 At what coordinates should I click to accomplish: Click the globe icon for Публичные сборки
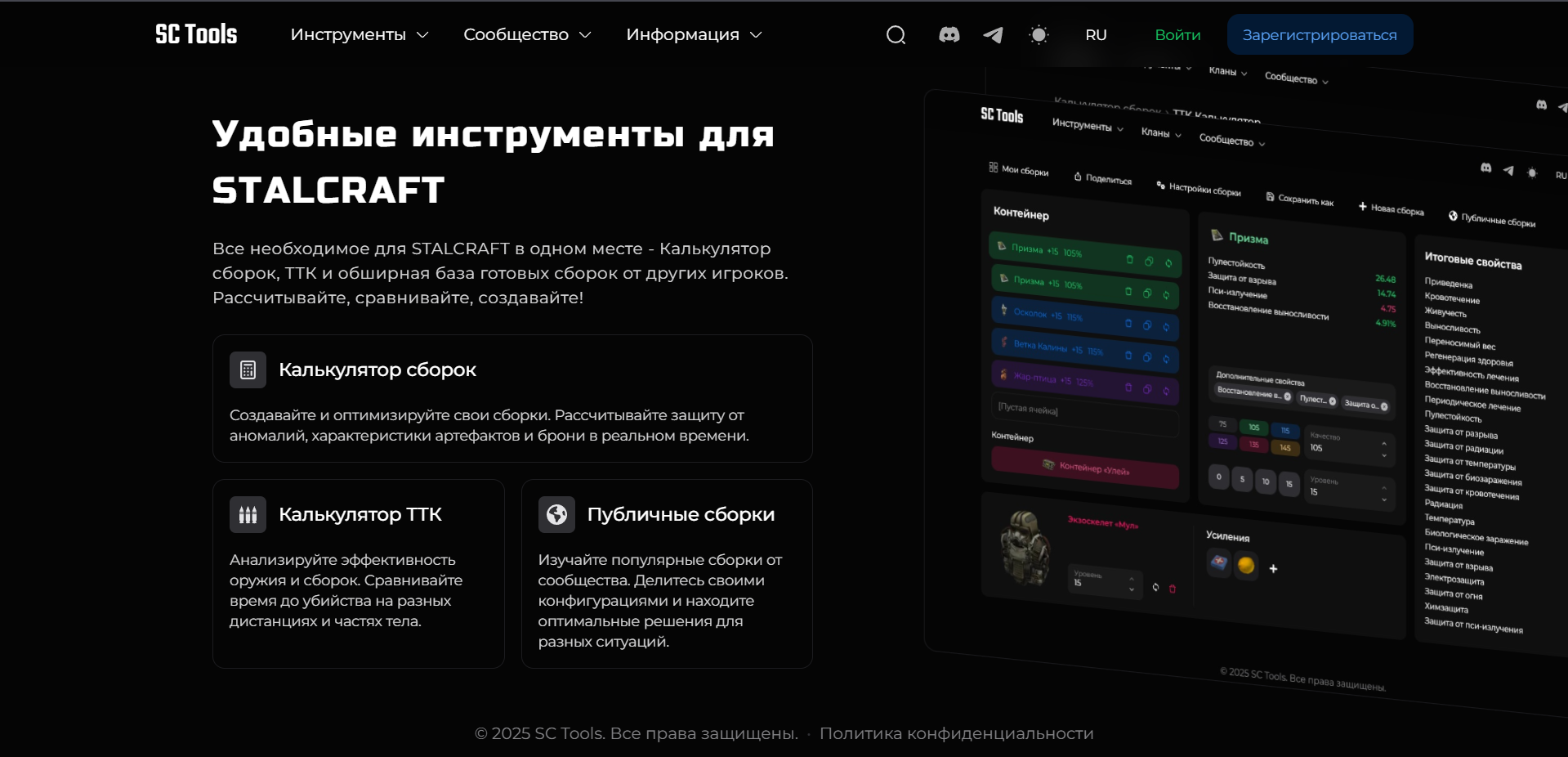coord(556,515)
